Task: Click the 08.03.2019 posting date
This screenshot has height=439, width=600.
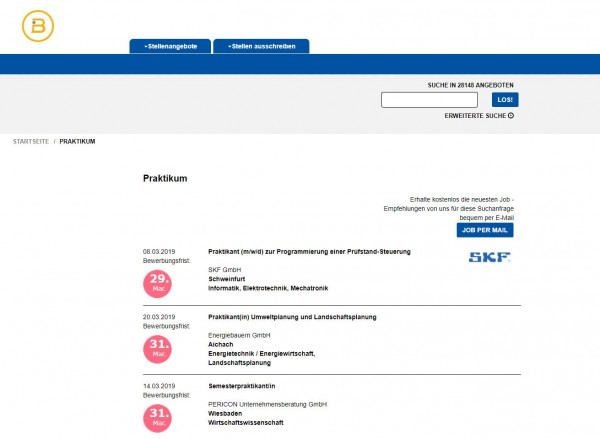Action: coord(159,251)
